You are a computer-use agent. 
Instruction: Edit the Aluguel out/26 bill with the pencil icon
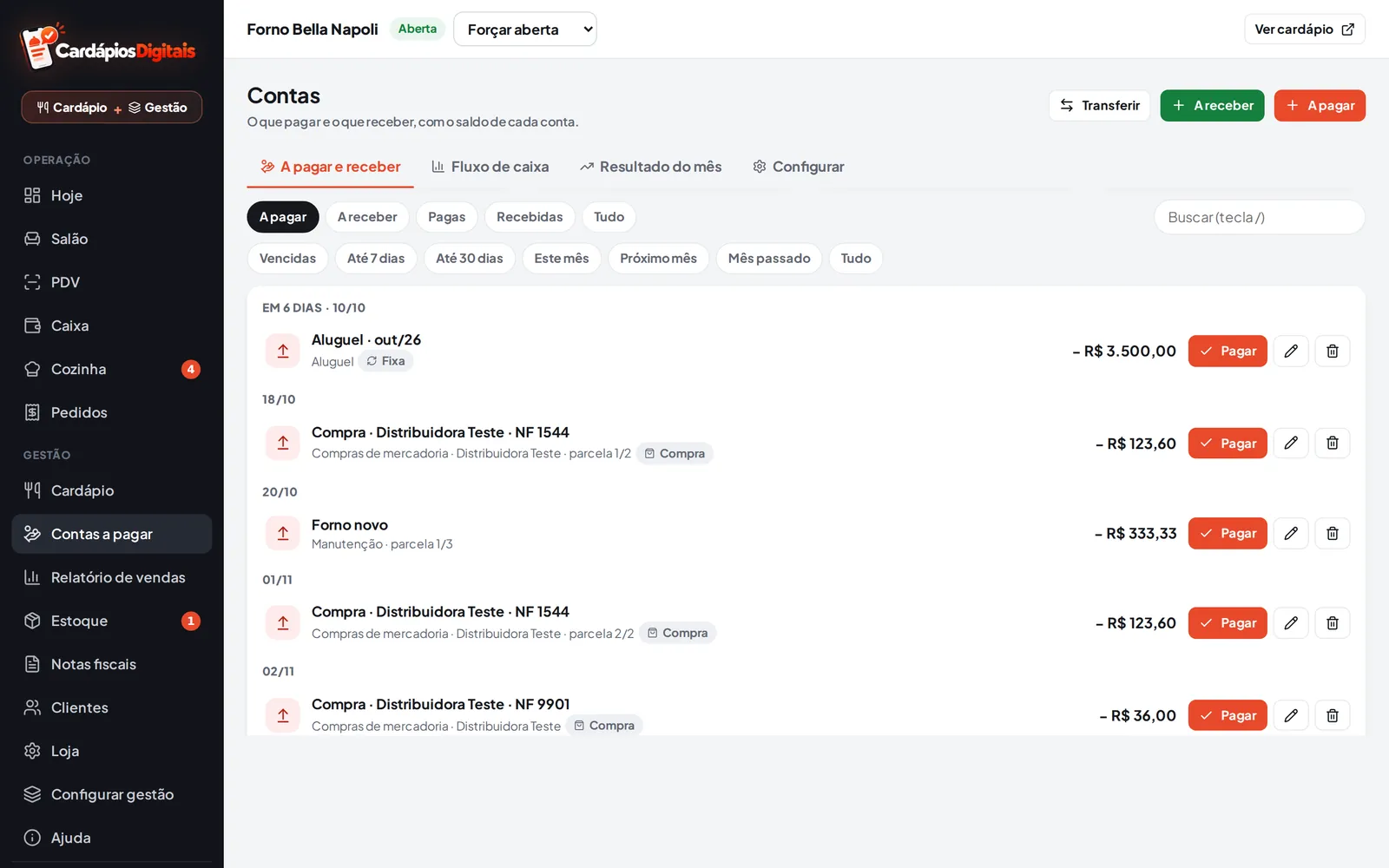[1291, 351]
